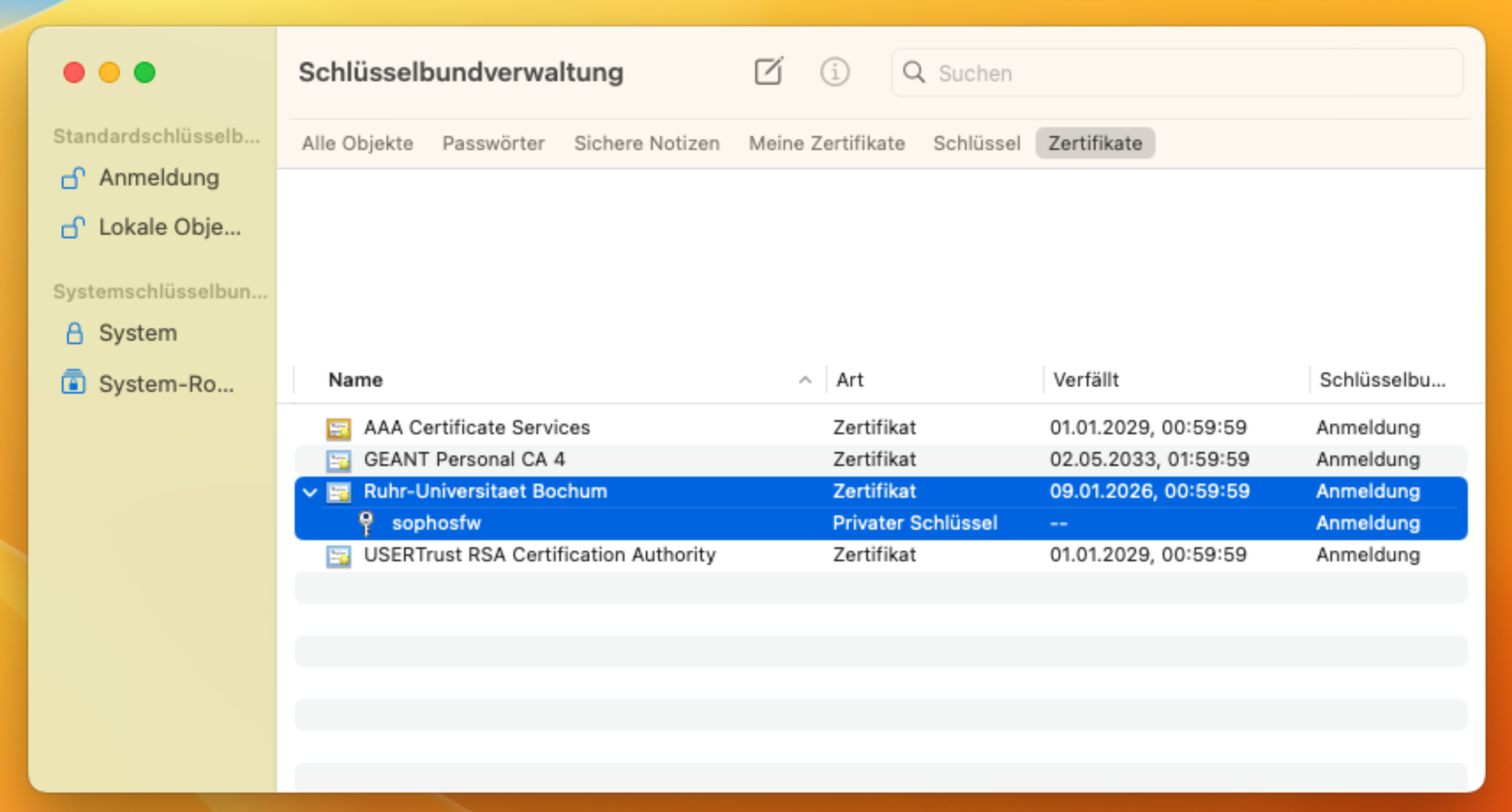Open the info icon in toolbar
The image size is (1512, 812).
click(835, 71)
